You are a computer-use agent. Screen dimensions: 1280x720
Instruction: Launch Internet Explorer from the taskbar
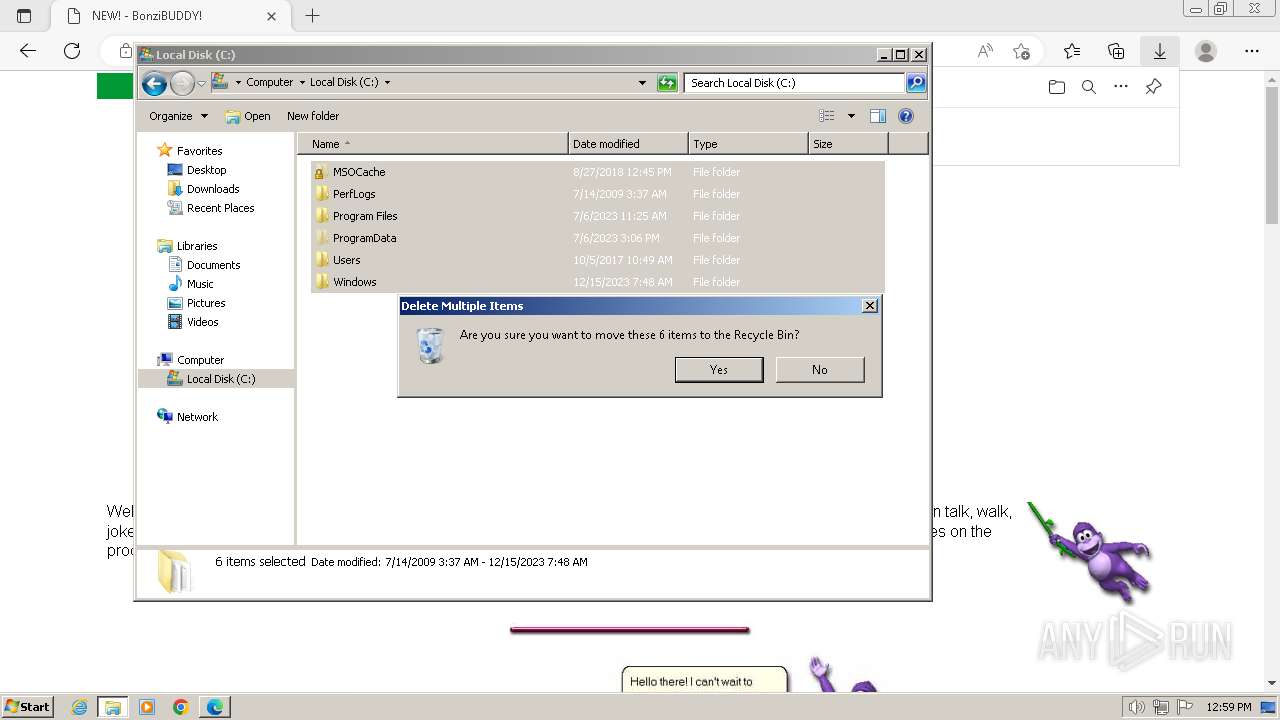(79, 707)
